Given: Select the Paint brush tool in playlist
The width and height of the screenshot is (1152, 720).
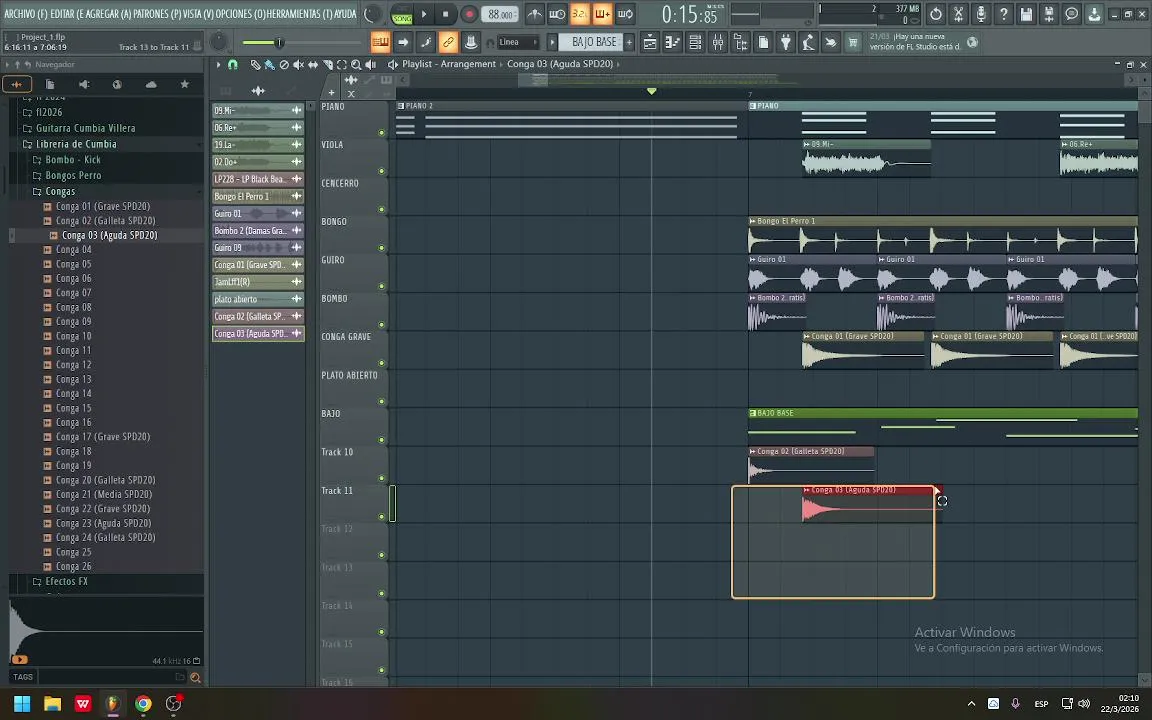Looking at the screenshot, I should click(x=269, y=65).
